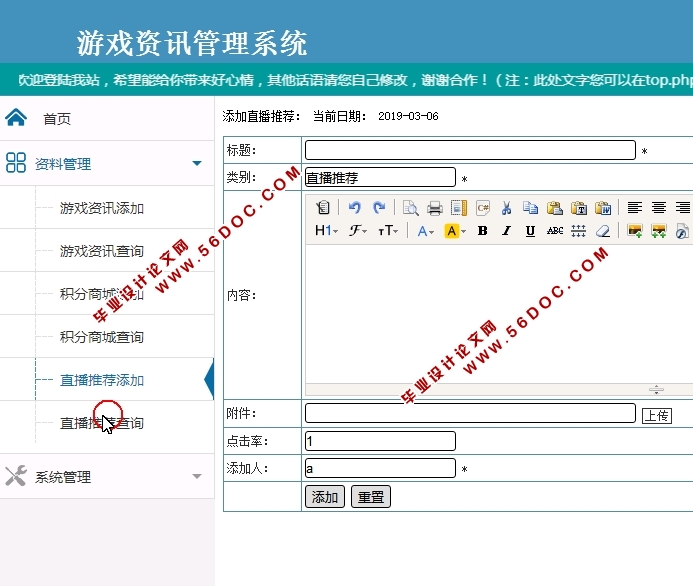Click the 上传 upload button
The image size is (693, 586).
657,415
